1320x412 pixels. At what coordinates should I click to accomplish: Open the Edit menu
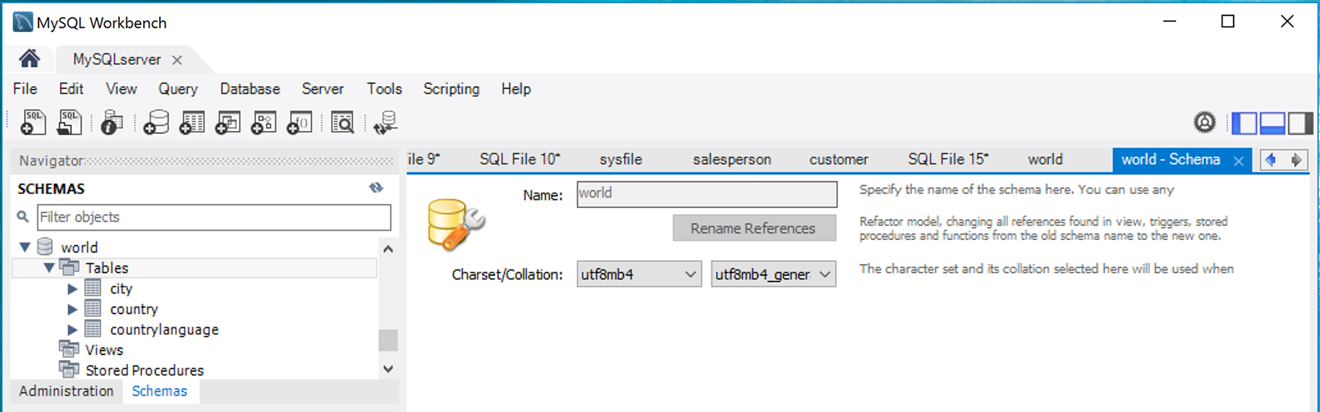(x=71, y=89)
